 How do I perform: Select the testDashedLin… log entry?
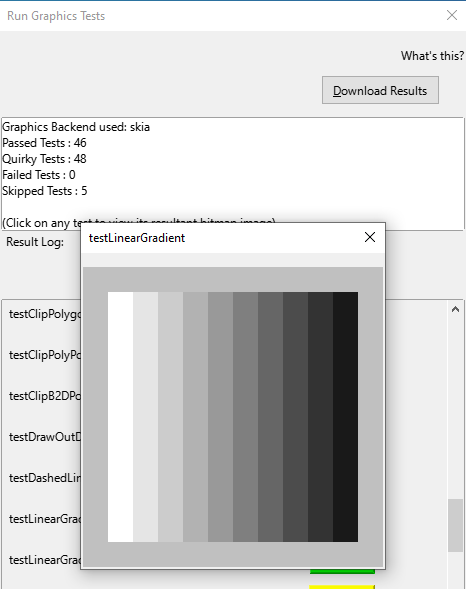tap(45, 478)
